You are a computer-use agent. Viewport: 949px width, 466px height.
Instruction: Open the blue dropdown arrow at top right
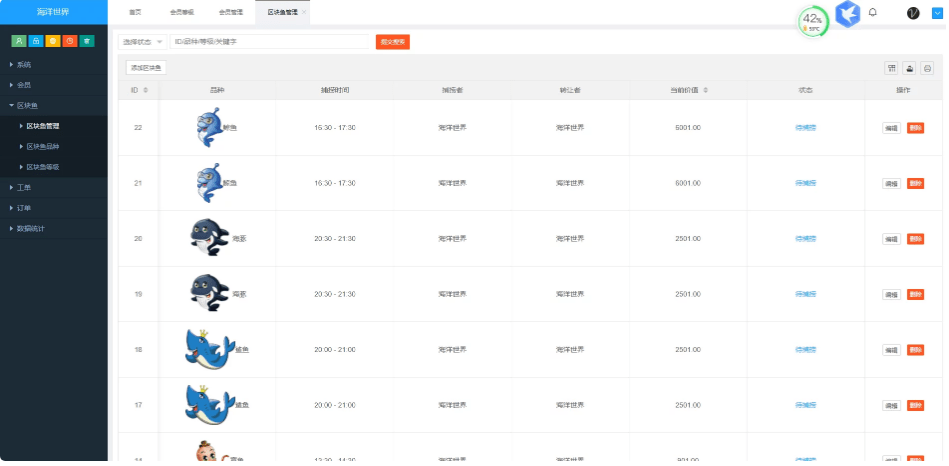tap(937, 13)
